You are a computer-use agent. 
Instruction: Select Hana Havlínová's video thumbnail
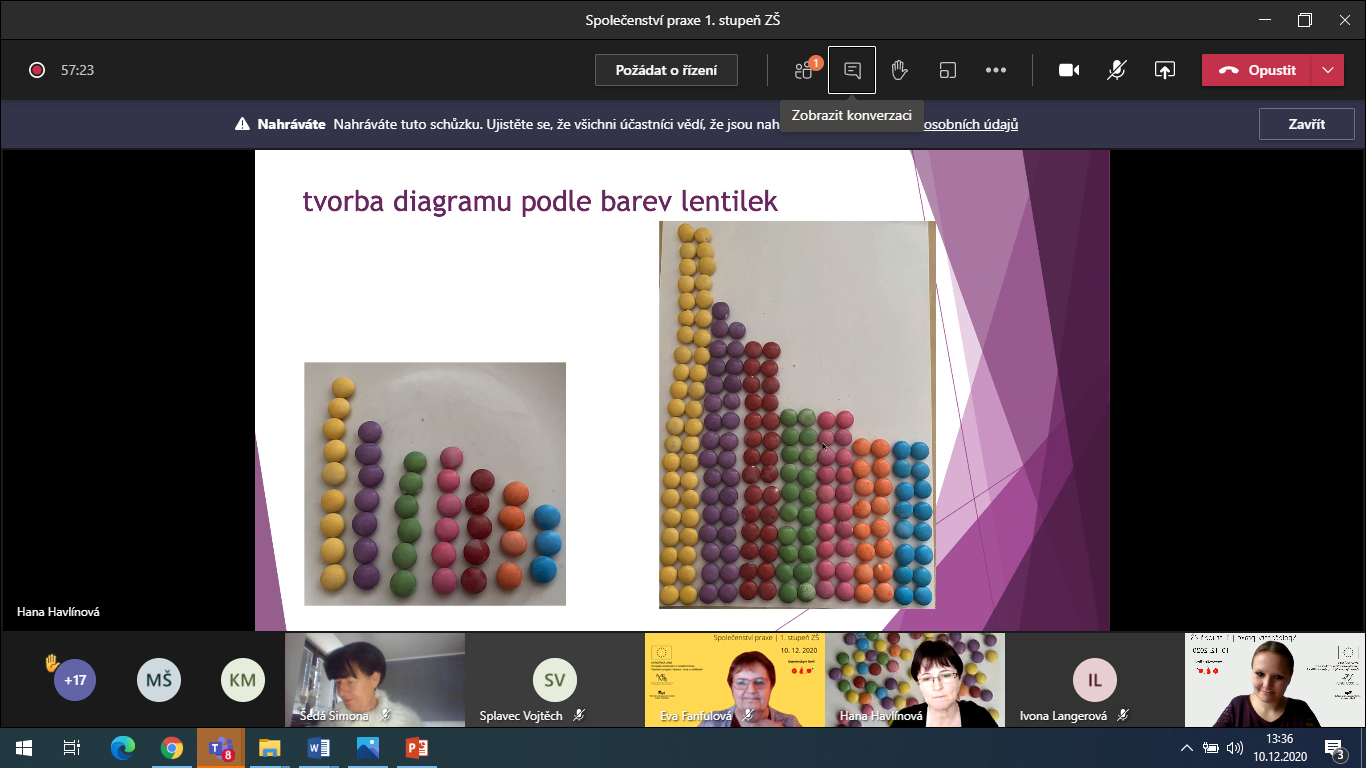pyautogui.click(x=915, y=679)
